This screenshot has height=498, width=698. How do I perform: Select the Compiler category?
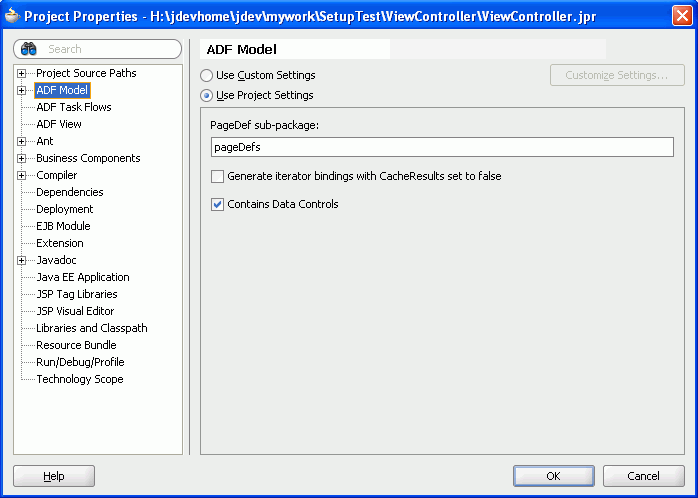click(57, 175)
